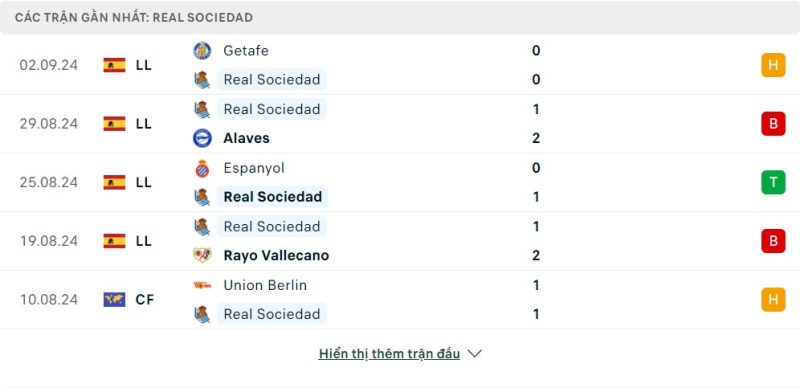Open the Alaves team name link

(x=246, y=138)
